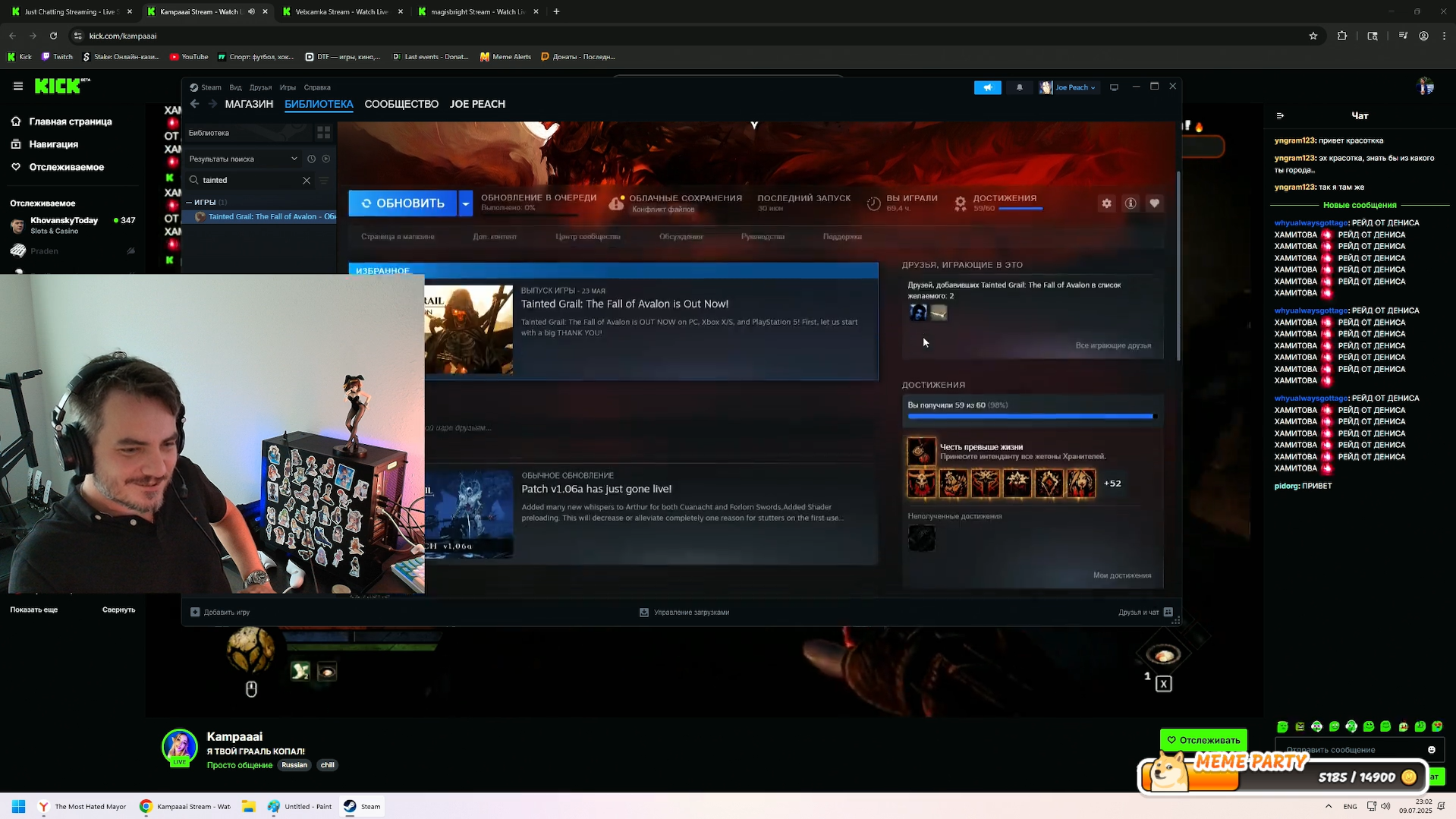Toggle grid view icon next to Библиотека

click(324, 133)
